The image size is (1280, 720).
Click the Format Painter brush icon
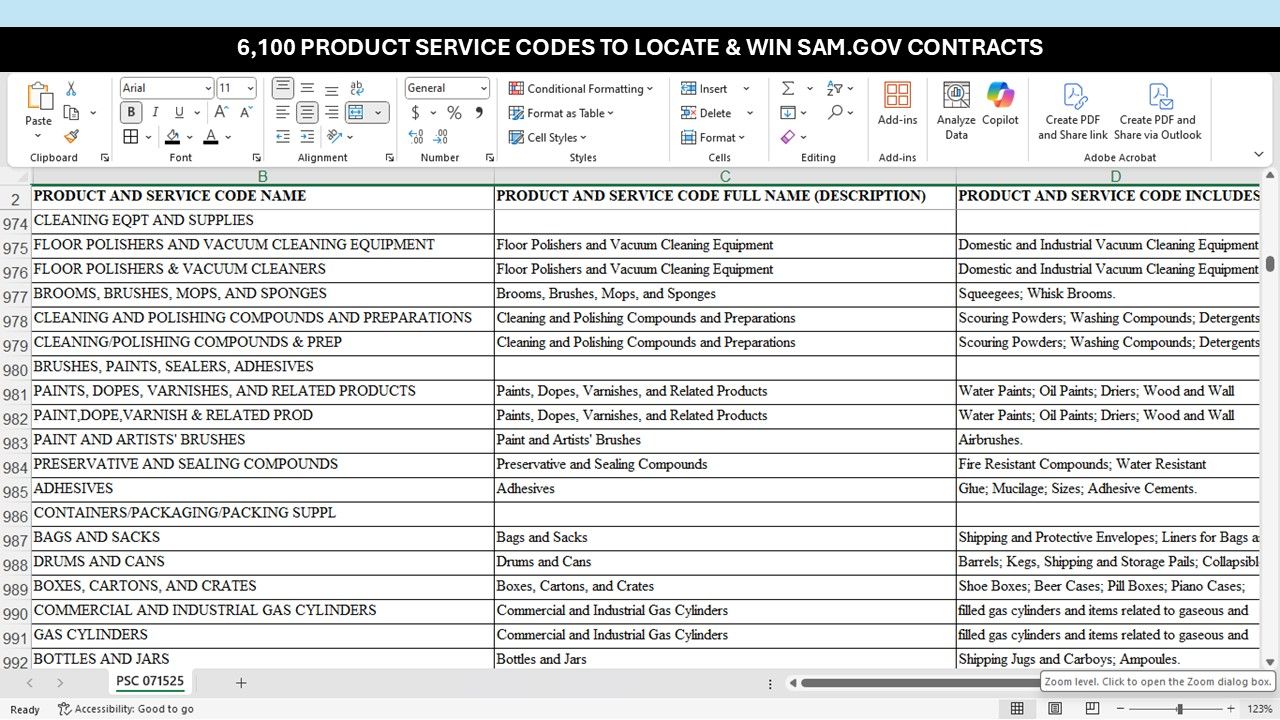[71, 137]
